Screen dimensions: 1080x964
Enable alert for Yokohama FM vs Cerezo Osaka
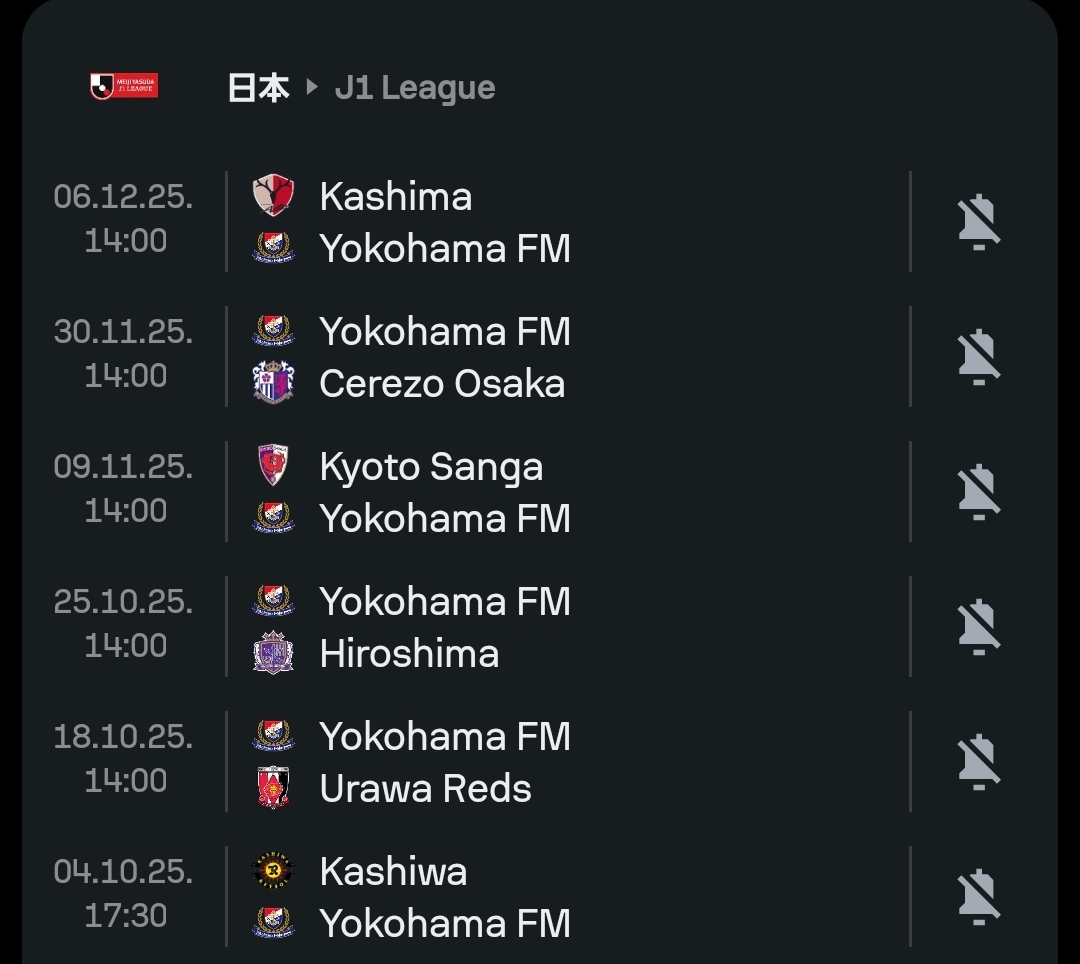click(978, 357)
